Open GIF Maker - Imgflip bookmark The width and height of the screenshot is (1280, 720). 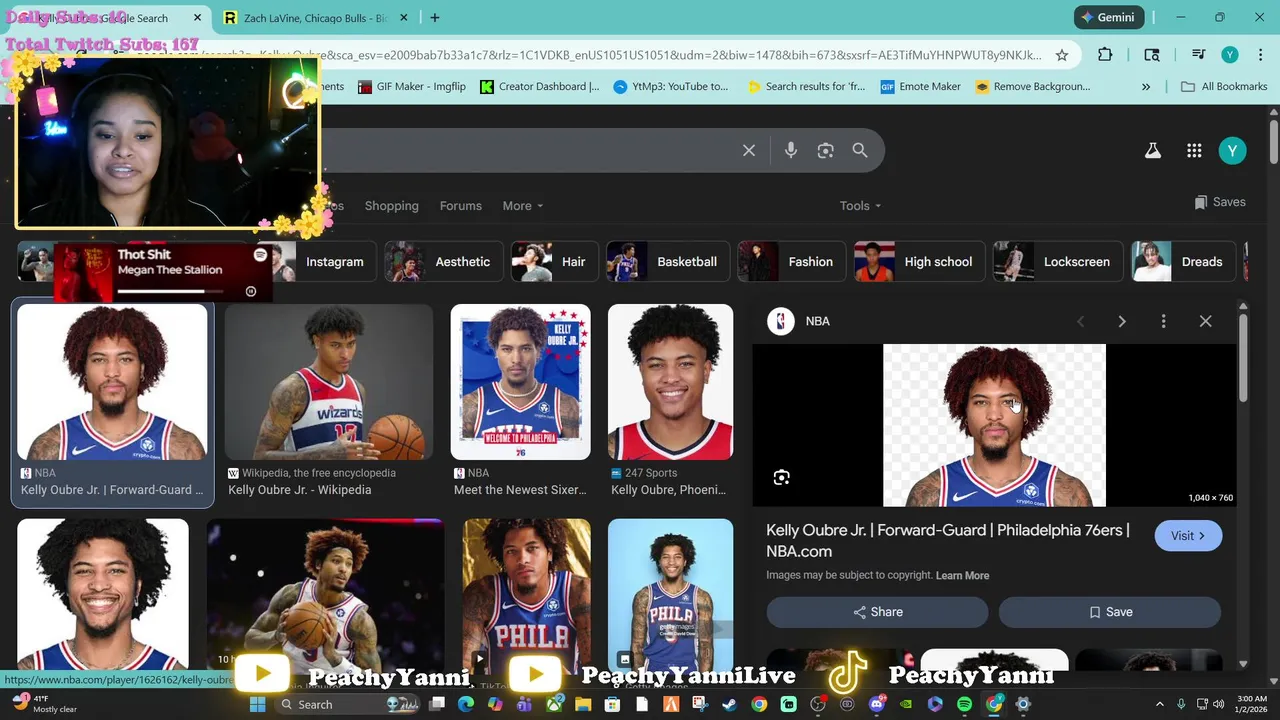(x=411, y=87)
